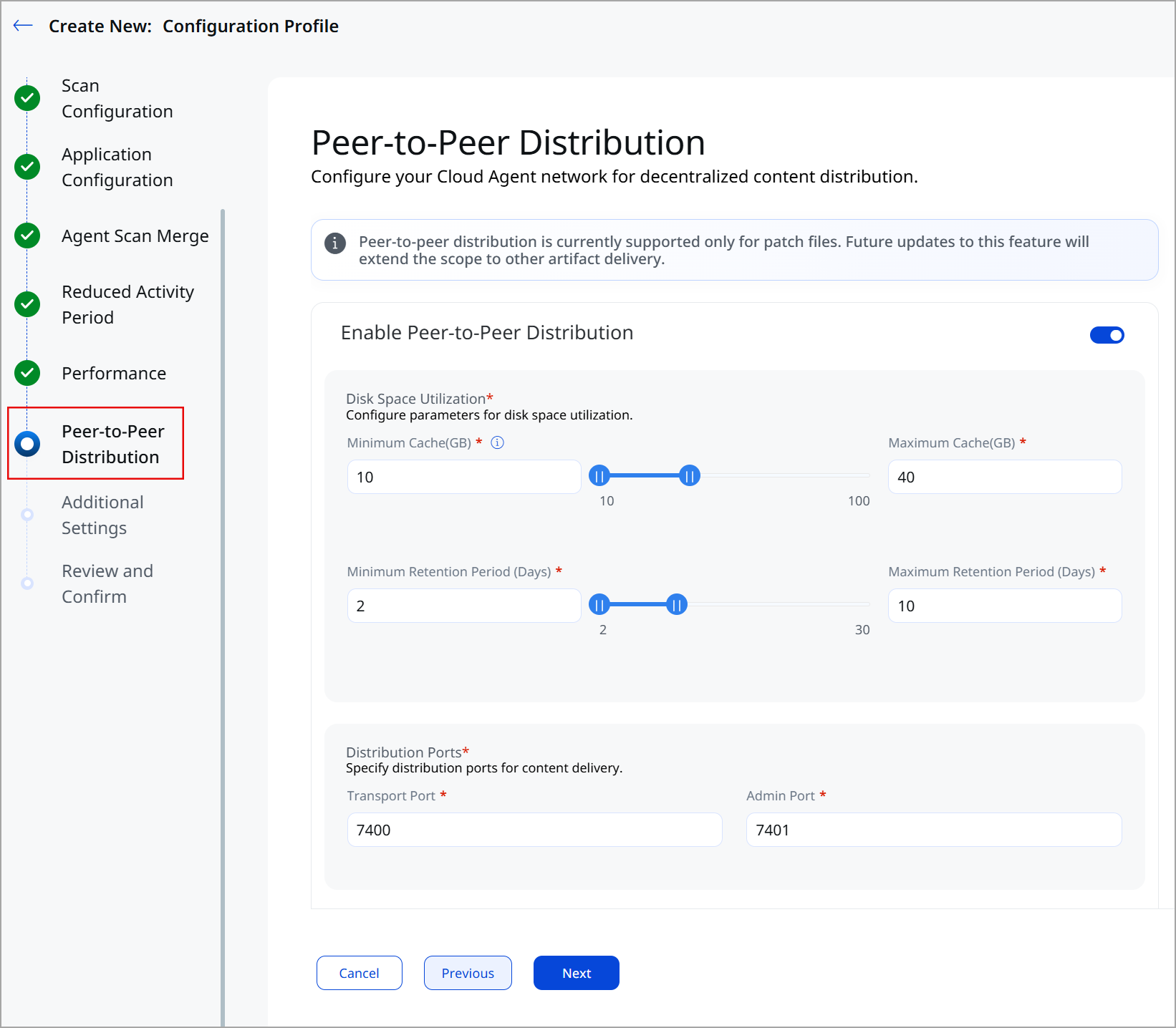The image size is (1176, 1028).
Task: Click the "Distribution Ports" heading
Action: [x=404, y=752]
